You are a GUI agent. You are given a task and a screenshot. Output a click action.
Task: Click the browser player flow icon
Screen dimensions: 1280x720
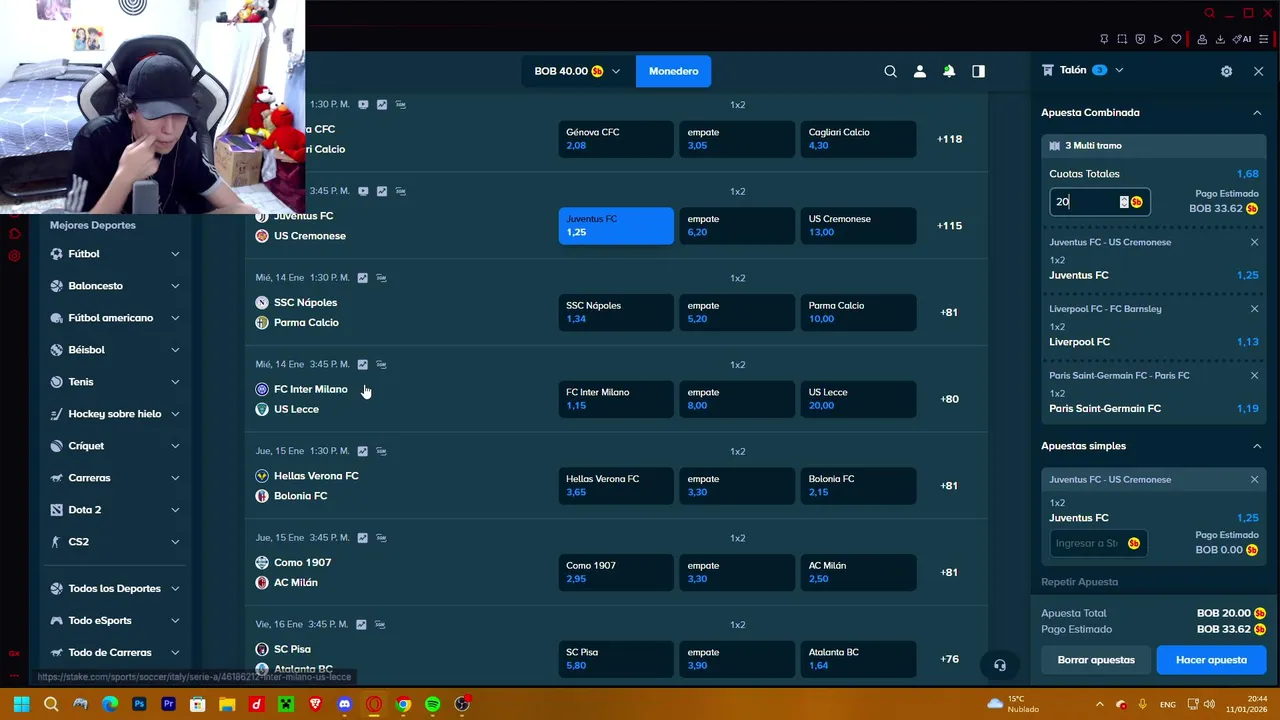coord(1158,39)
